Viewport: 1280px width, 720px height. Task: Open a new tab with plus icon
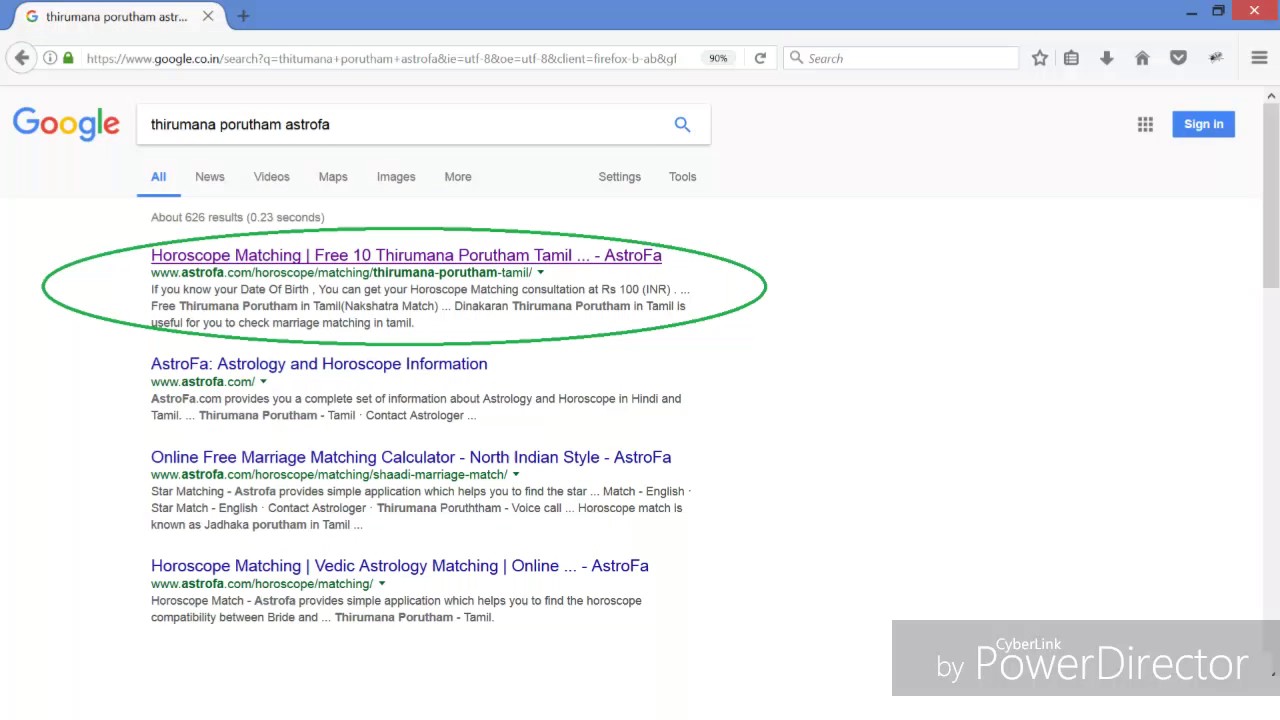tap(243, 16)
